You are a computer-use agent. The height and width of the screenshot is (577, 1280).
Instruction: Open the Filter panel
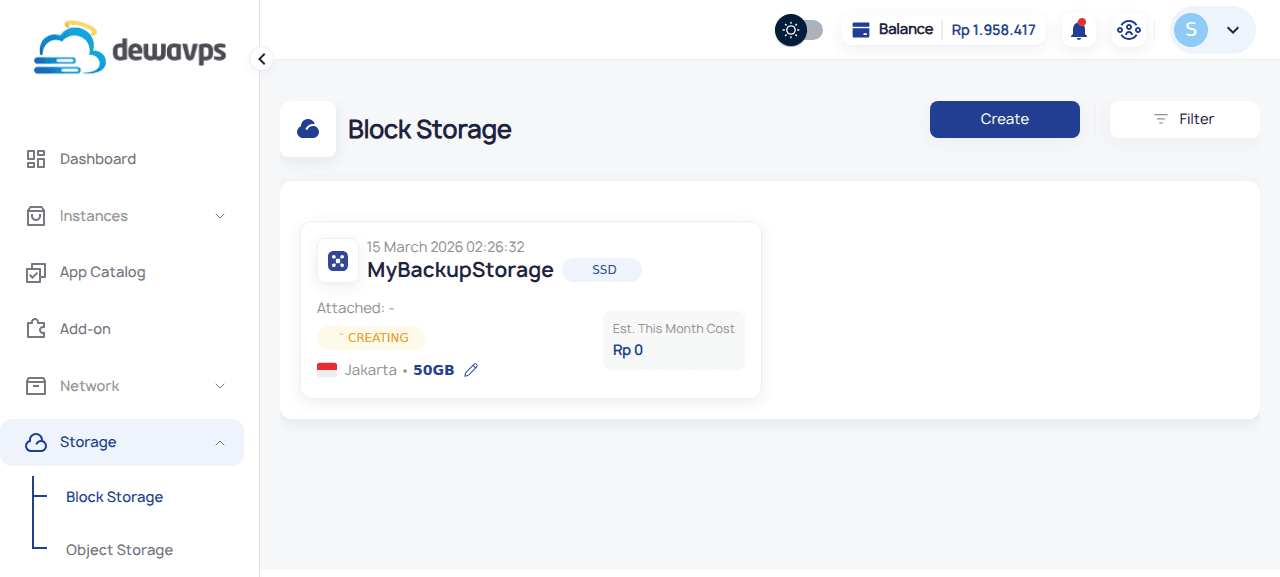pyautogui.click(x=1184, y=119)
